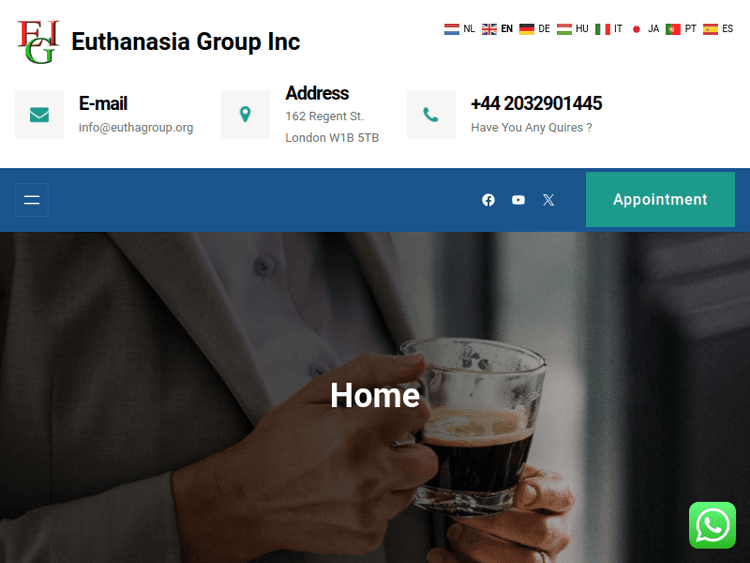Switch language to NL Dutch
750x563 pixels.
[459, 29]
